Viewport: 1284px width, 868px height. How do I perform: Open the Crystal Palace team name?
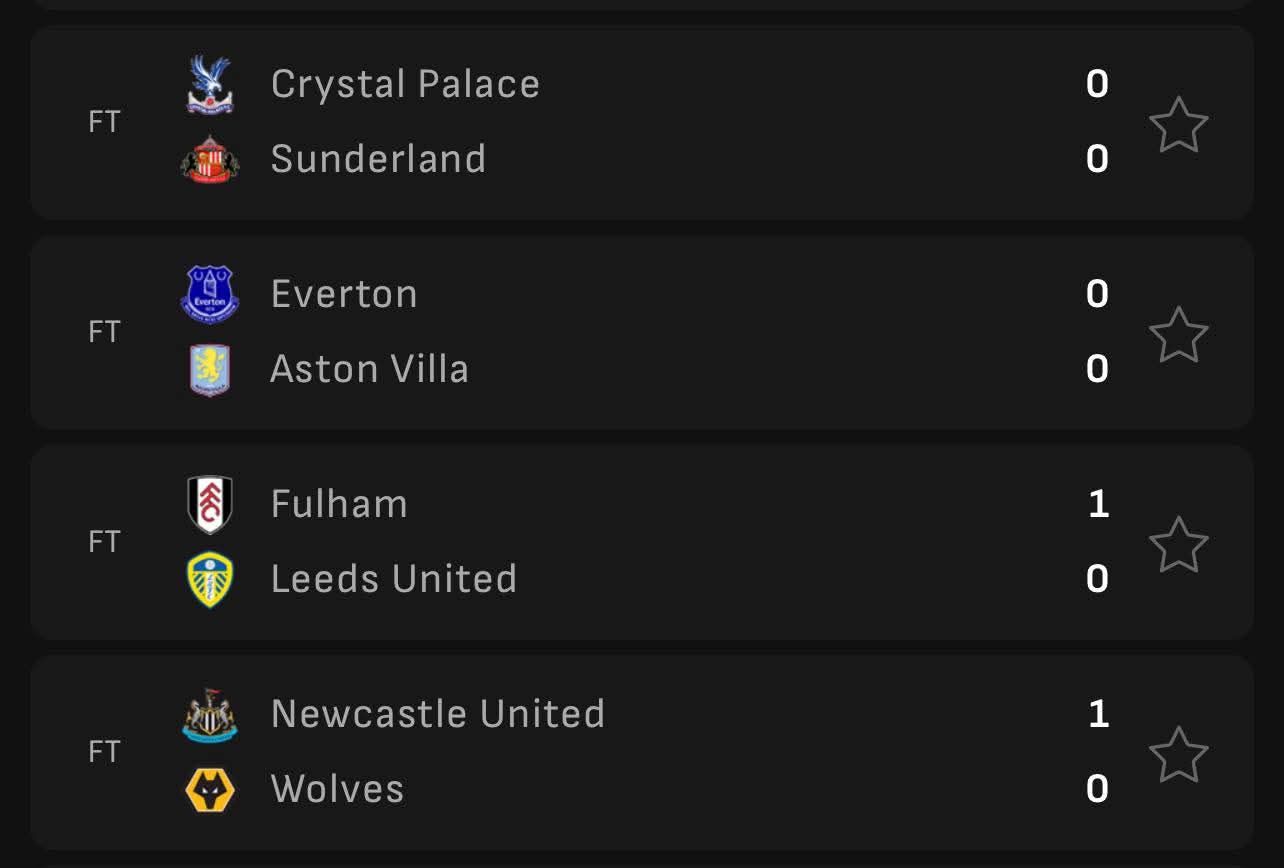coord(405,84)
